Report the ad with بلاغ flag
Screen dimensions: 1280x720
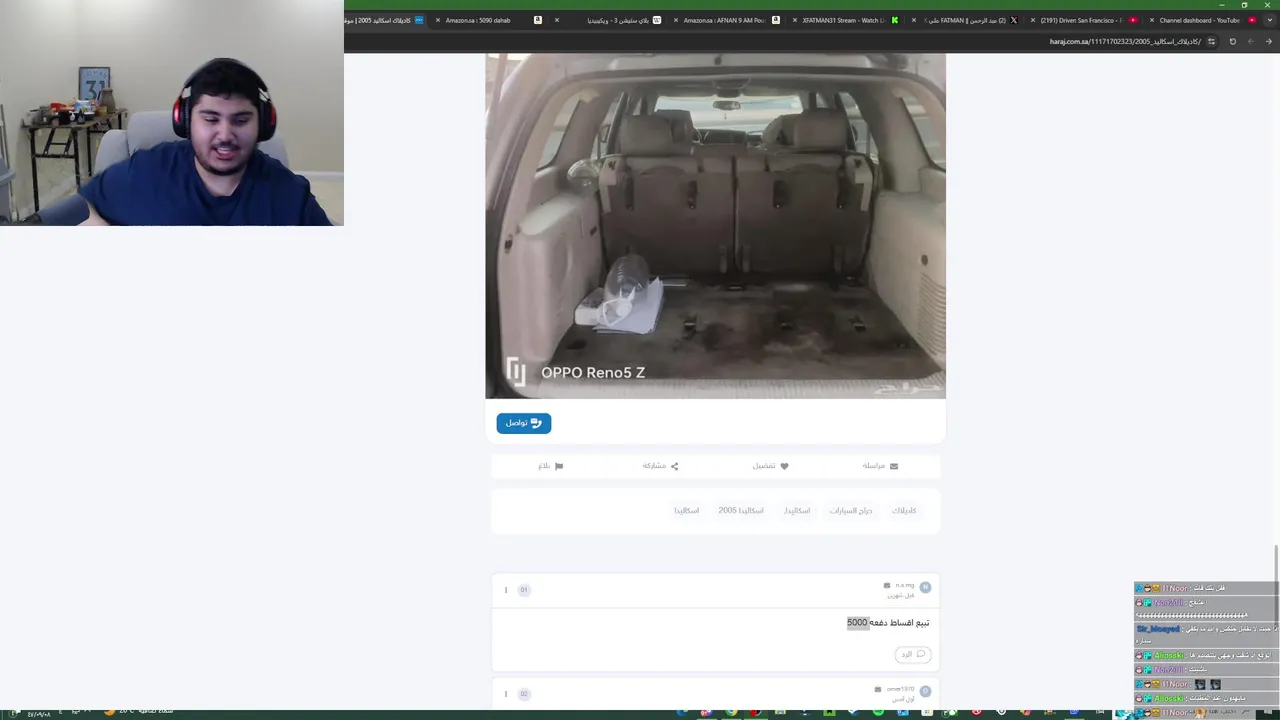click(x=551, y=466)
